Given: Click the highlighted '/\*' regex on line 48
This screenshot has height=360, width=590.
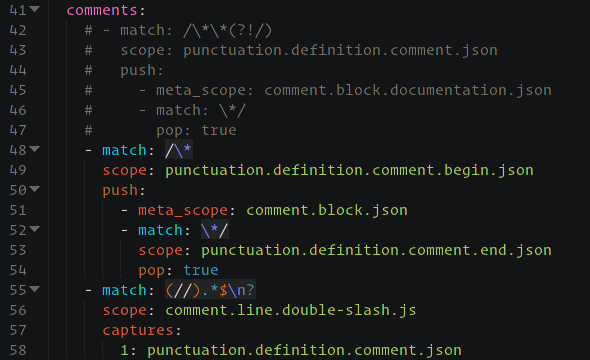Looking at the screenshot, I should pyautogui.click(x=179, y=150).
